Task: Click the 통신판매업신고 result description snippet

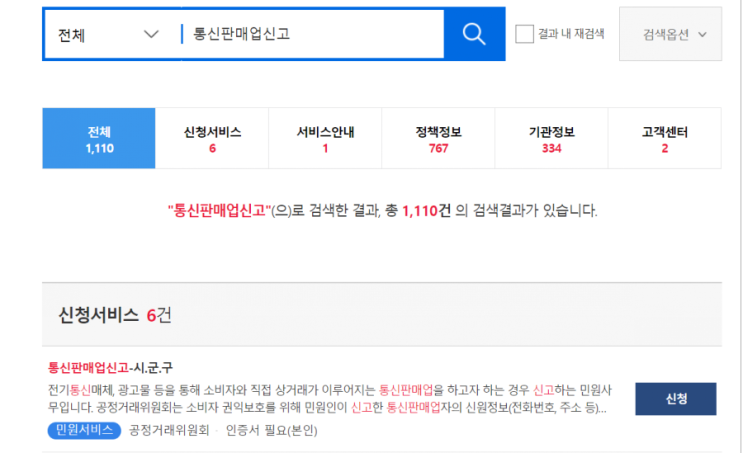Action: tap(330, 399)
